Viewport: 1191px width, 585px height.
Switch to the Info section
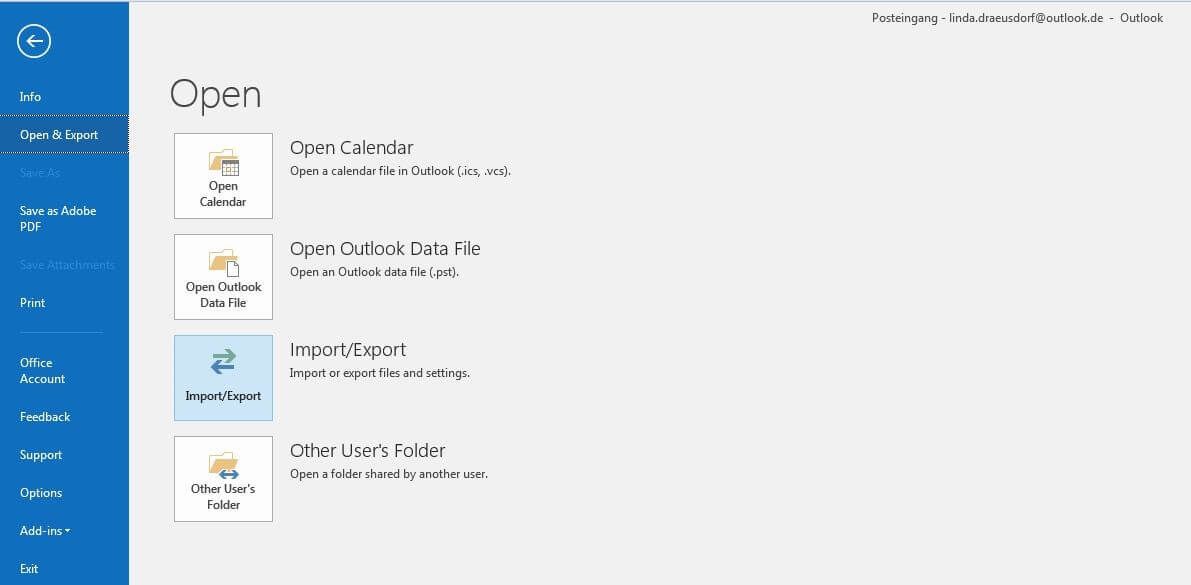(x=30, y=96)
